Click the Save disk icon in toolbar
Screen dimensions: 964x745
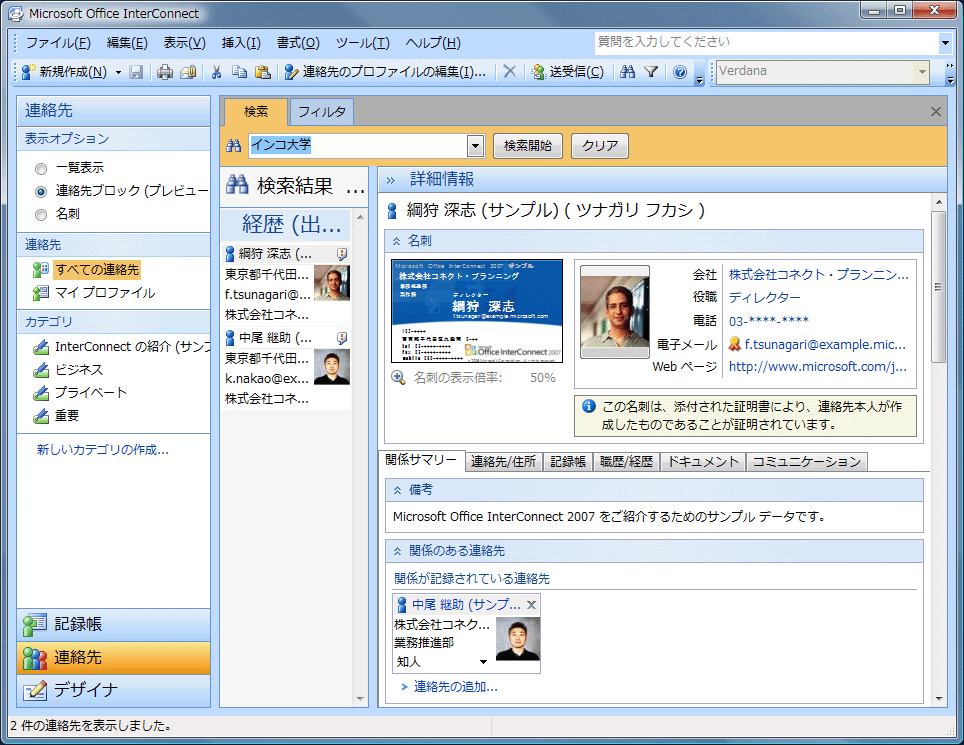click(x=136, y=72)
